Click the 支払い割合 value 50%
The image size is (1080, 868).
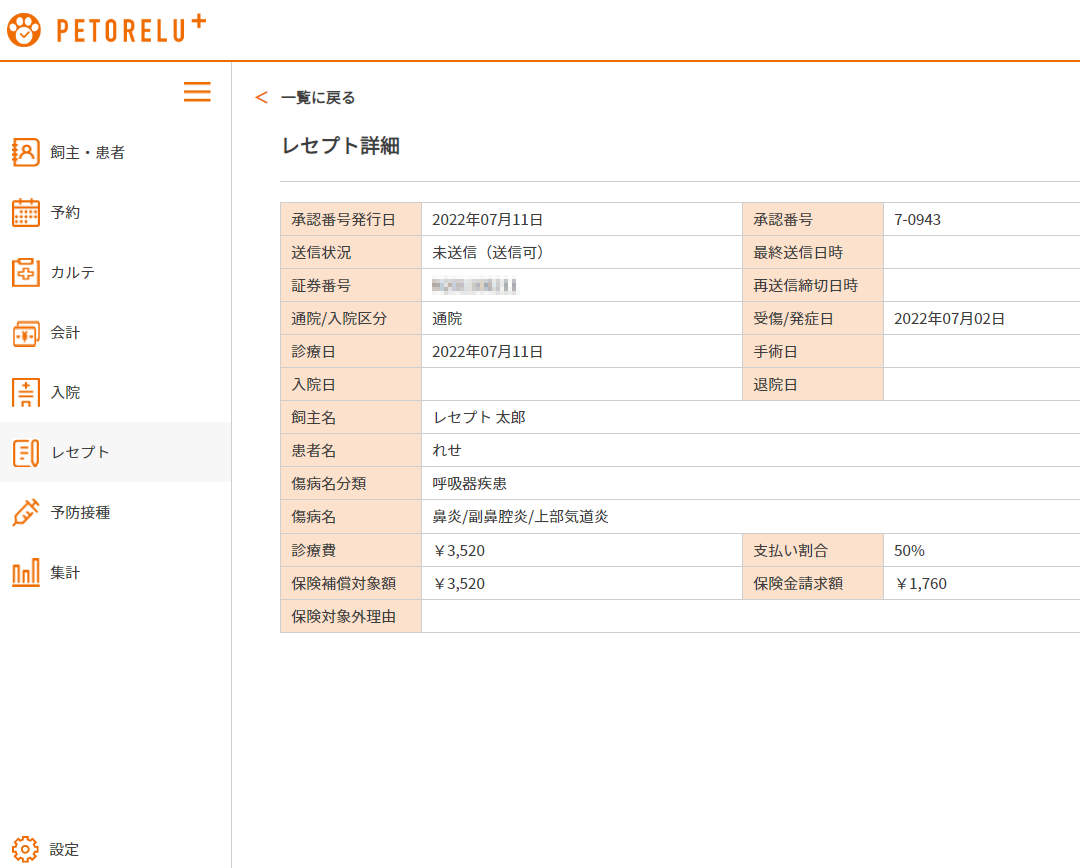tap(909, 551)
